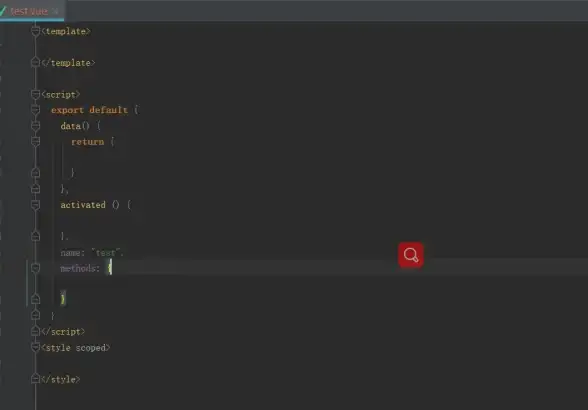Click the 'activated' method name
Image resolution: width=588 pixels, height=410 pixels.
[x=83, y=205]
